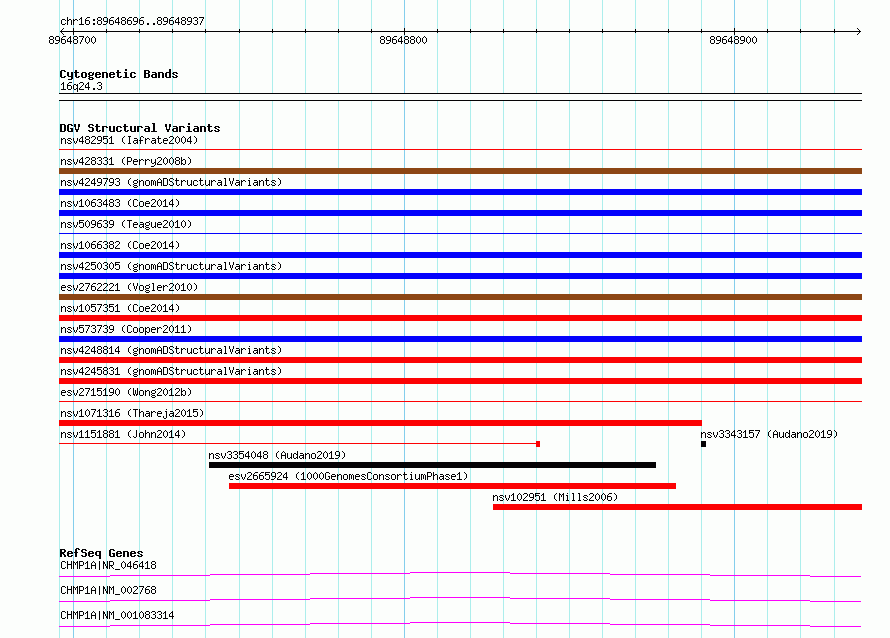Open esv2665924 (1000GenomesConsortiumPhase1) label
The height and width of the screenshot is (638, 890).
coord(349,476)
